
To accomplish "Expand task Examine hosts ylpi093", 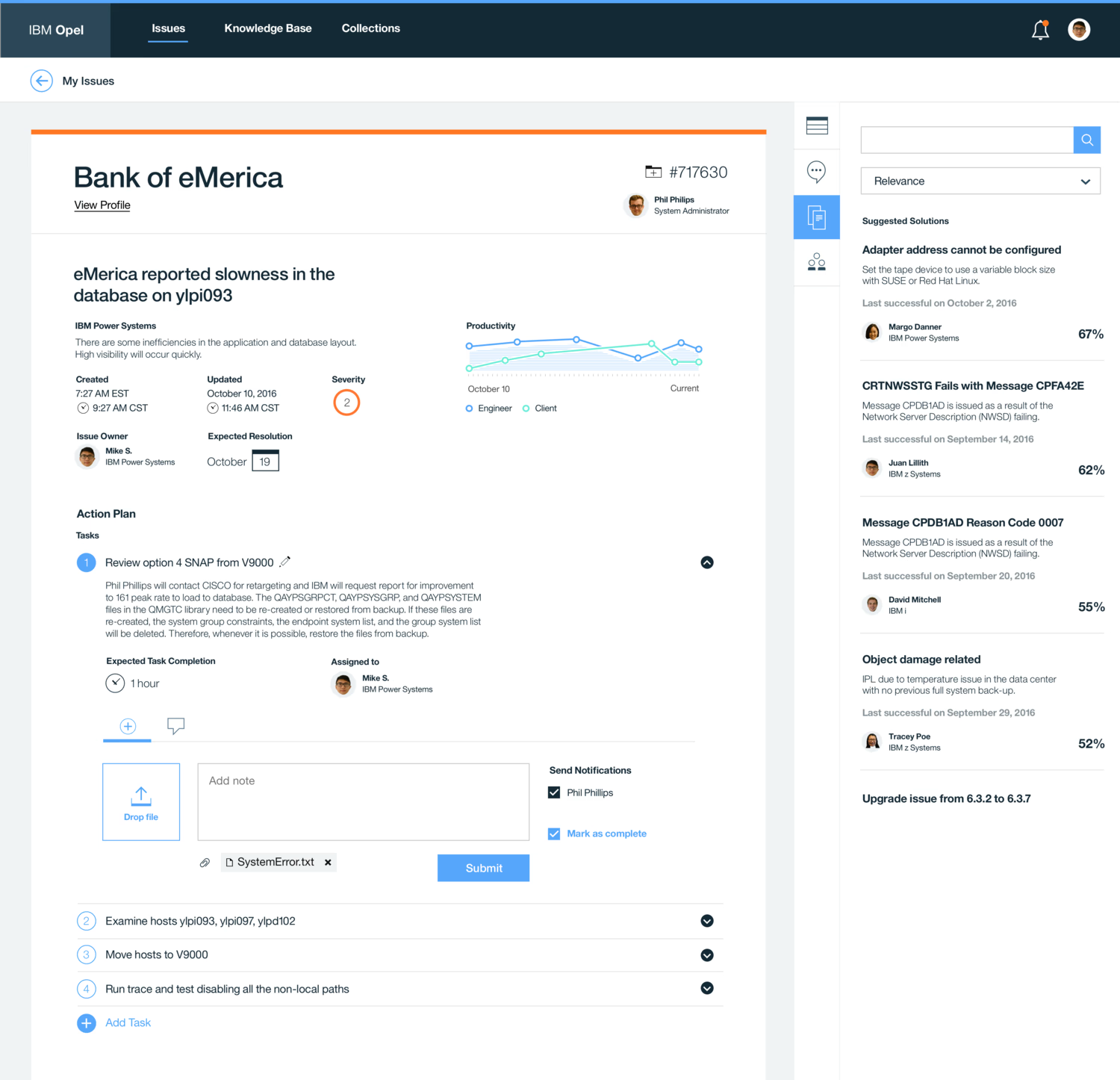I will tap(707, 921).
